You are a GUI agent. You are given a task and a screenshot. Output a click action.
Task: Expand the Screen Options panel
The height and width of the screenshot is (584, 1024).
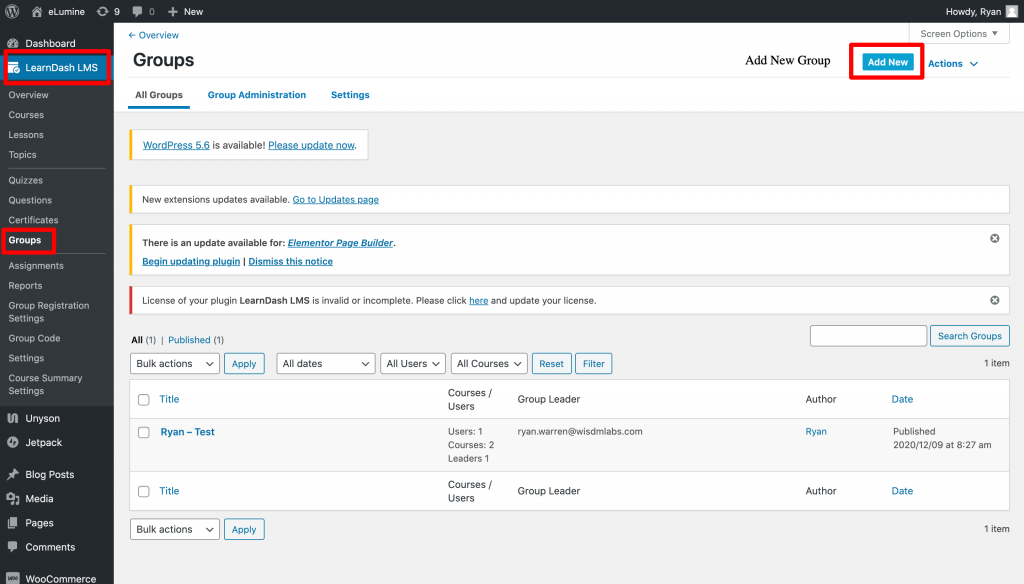[959, 33]
